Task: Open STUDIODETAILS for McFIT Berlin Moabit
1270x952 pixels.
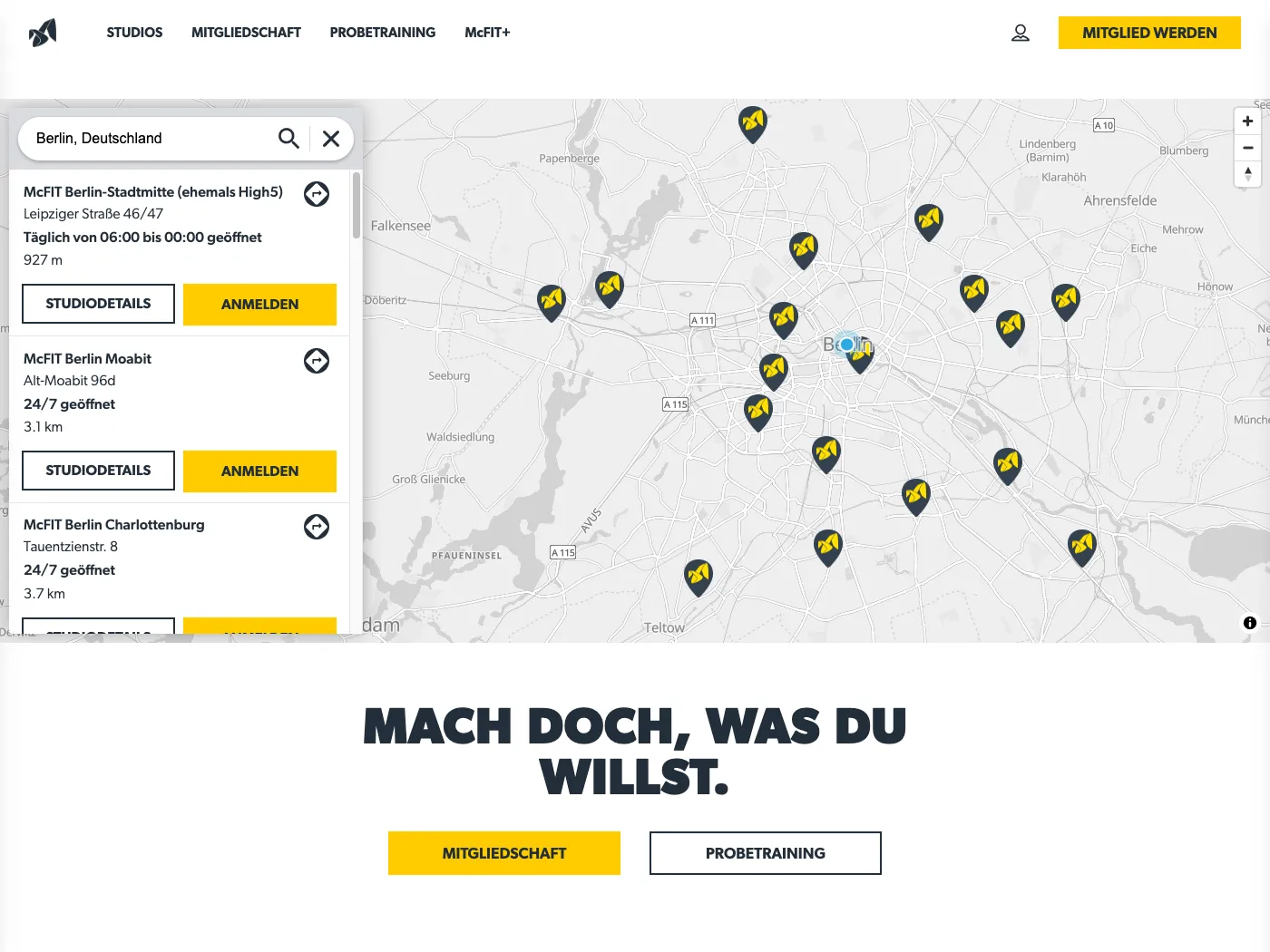Action: (97, 471)
